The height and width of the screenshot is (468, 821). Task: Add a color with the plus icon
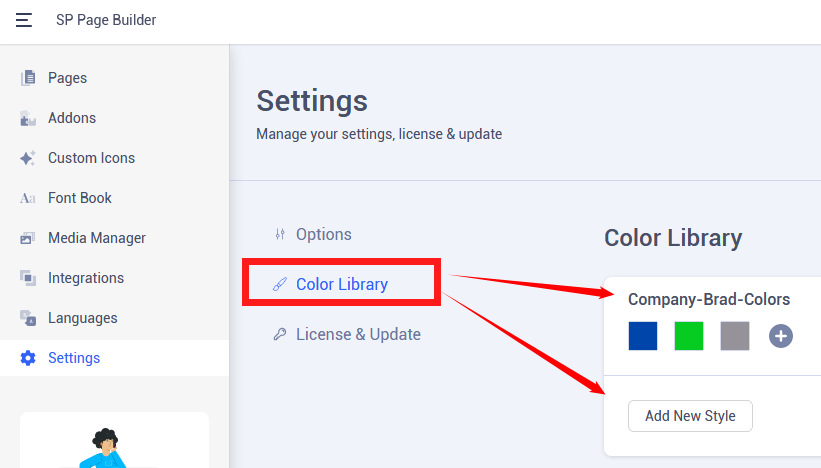click(781, 336)
